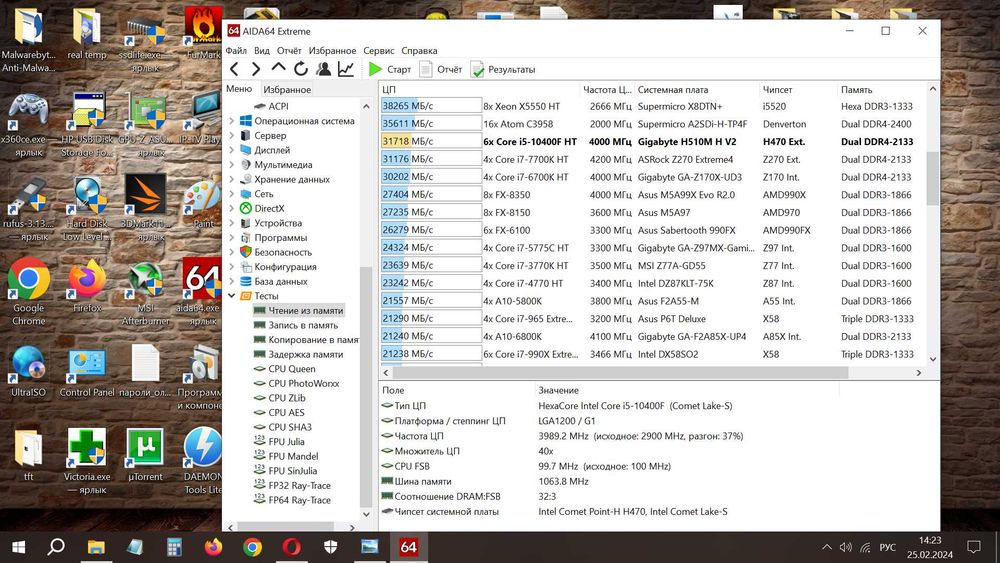Screen dimensions: 1000x563
Task: Open the Сервис menu
Action: tap(379, 50)
